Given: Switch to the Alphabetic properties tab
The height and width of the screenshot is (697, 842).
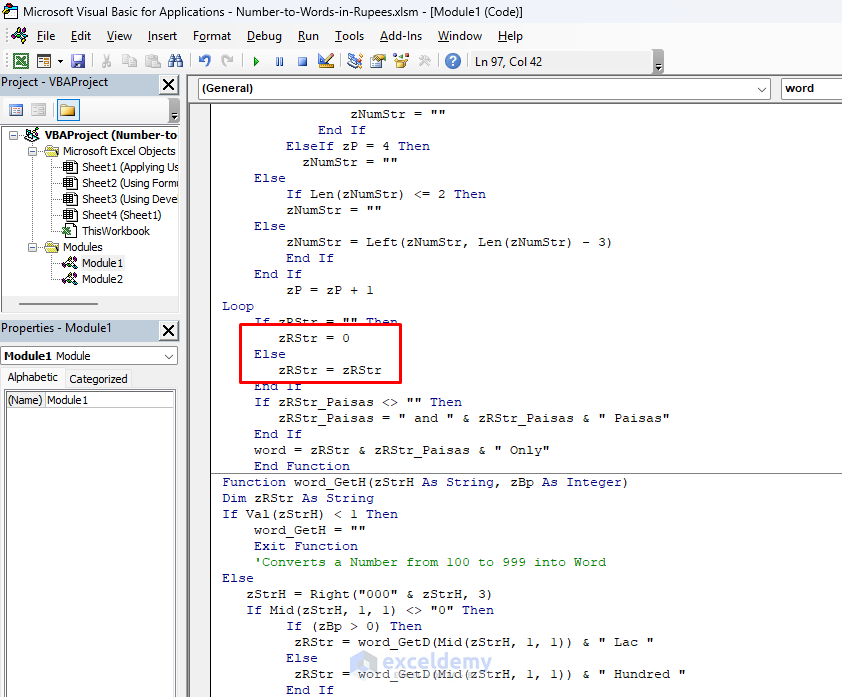Looking at the screenshot, I should coord(32,377).
